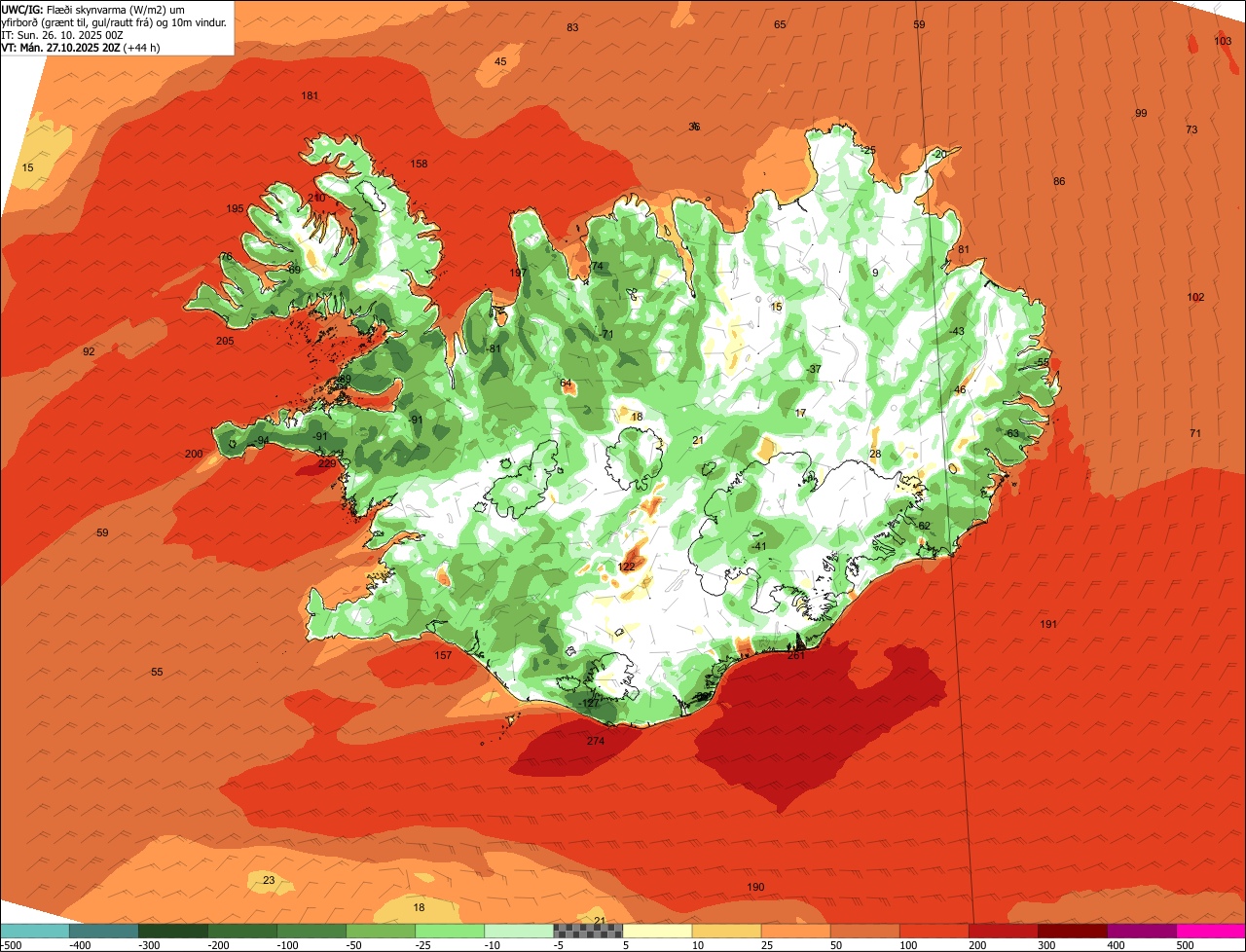This screenshot has height=952, width=1246.
Task: Click the value -43 in east Iceland
Action: click(956, 331)
